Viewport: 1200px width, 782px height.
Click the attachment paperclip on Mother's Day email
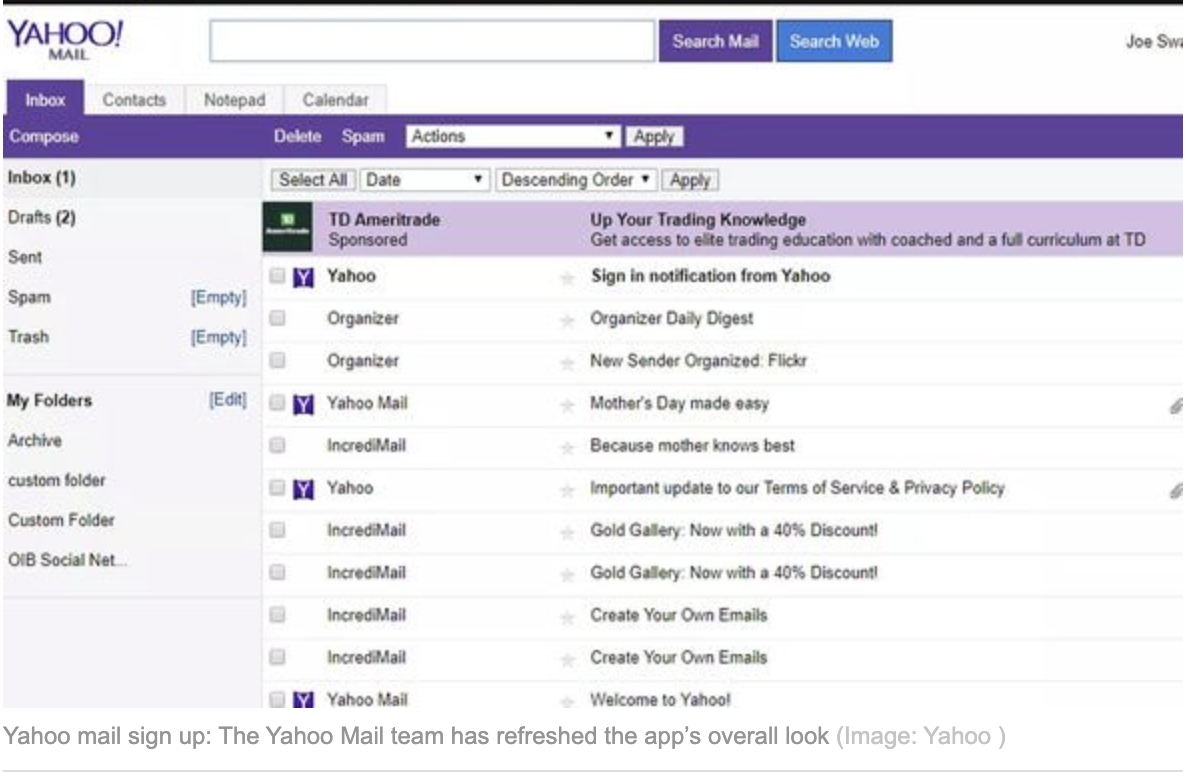1175,406
